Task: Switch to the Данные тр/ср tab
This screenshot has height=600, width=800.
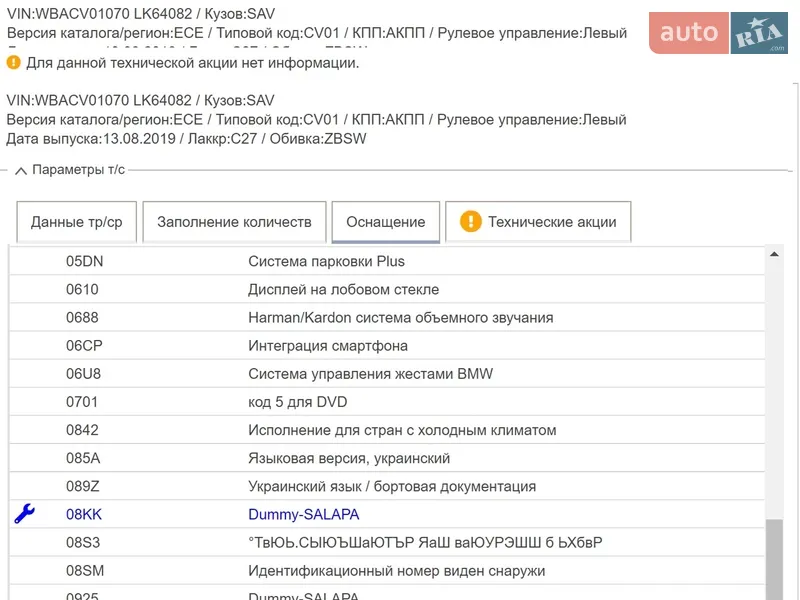Action: coord(76,222)
